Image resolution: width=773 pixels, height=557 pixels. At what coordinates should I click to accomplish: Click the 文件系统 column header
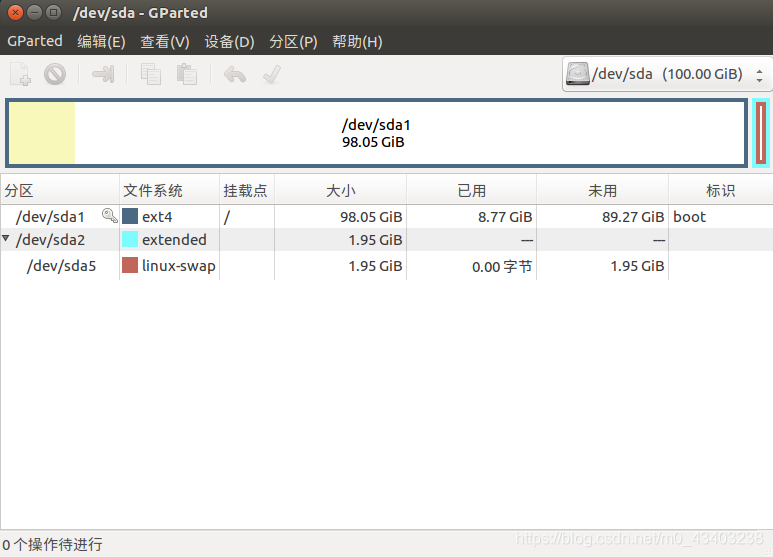(153, 190)
